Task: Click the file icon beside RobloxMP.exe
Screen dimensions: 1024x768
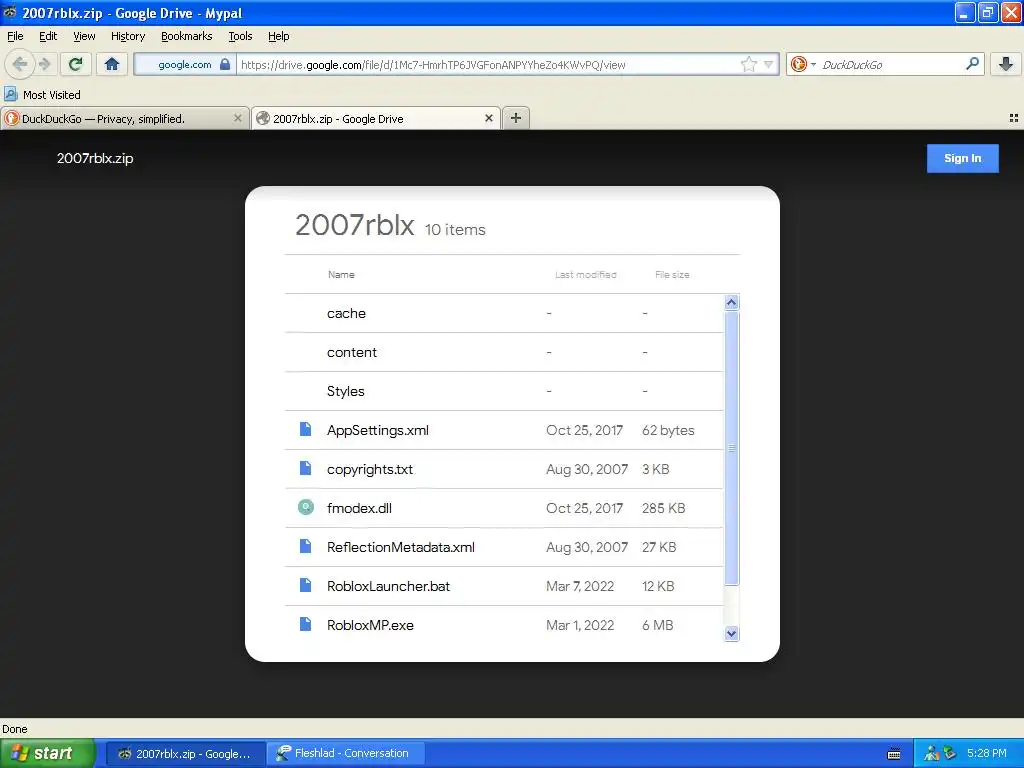Action: click(305, 624)
